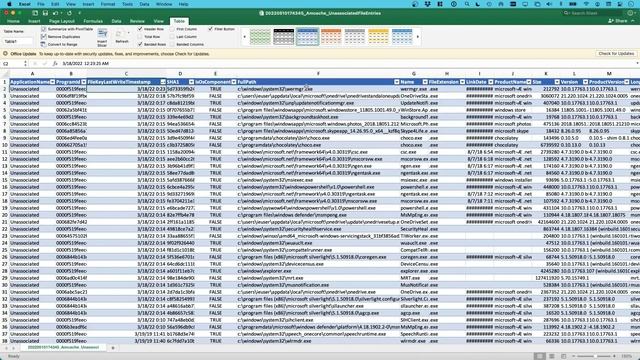The height and width of the screenshot is (360, 640).
Task: Click the Summarize with PivotTable icon
Action: click(x=44, y=29)
